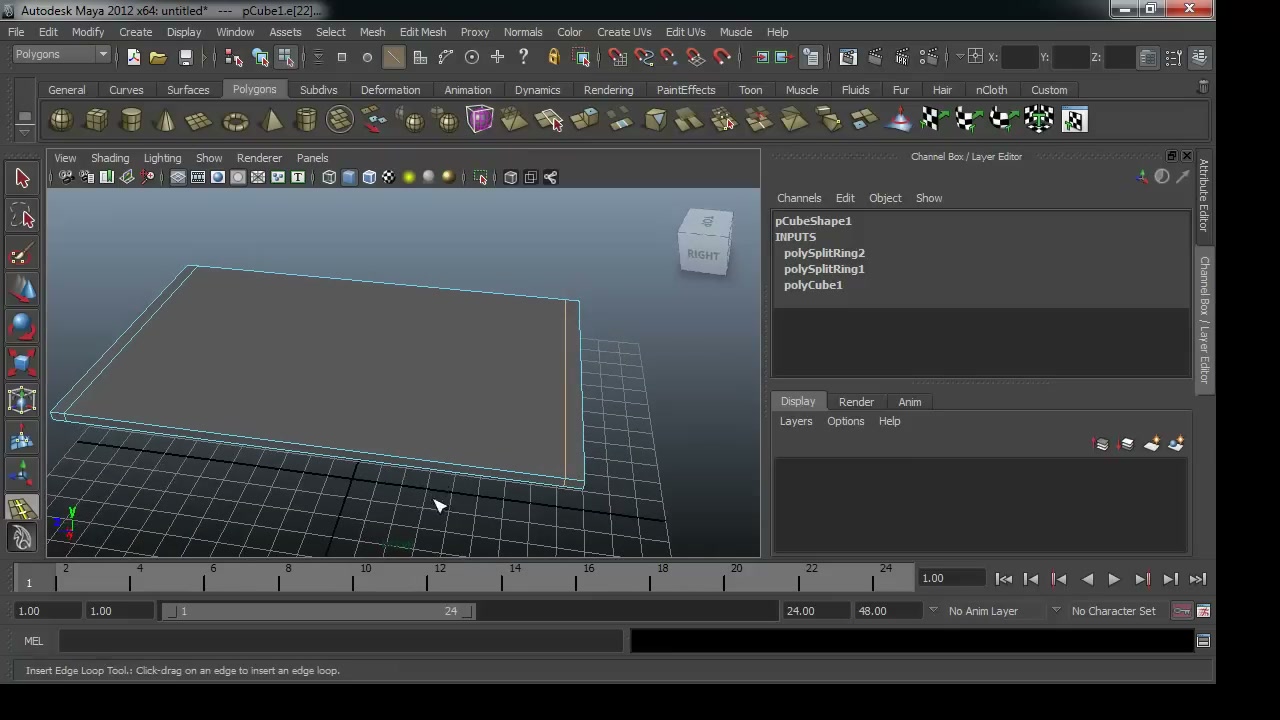The width and height of the screenshot is (1280, 720).
Task: Activate the Rotate tool sphere icon
Action: point(22,327)
